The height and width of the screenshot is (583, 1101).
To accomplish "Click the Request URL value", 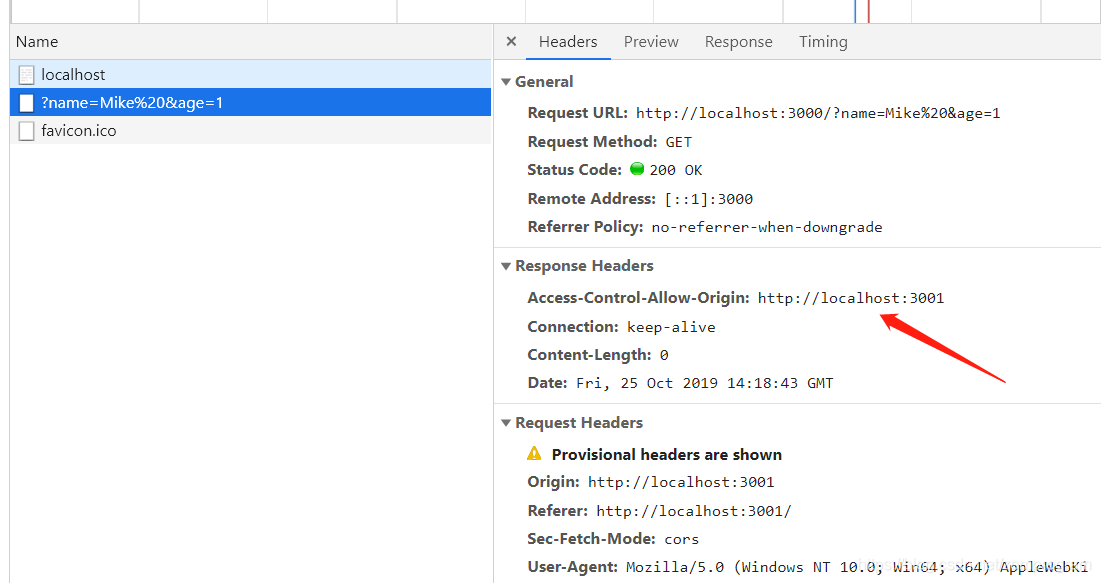I will coord(818,113).
